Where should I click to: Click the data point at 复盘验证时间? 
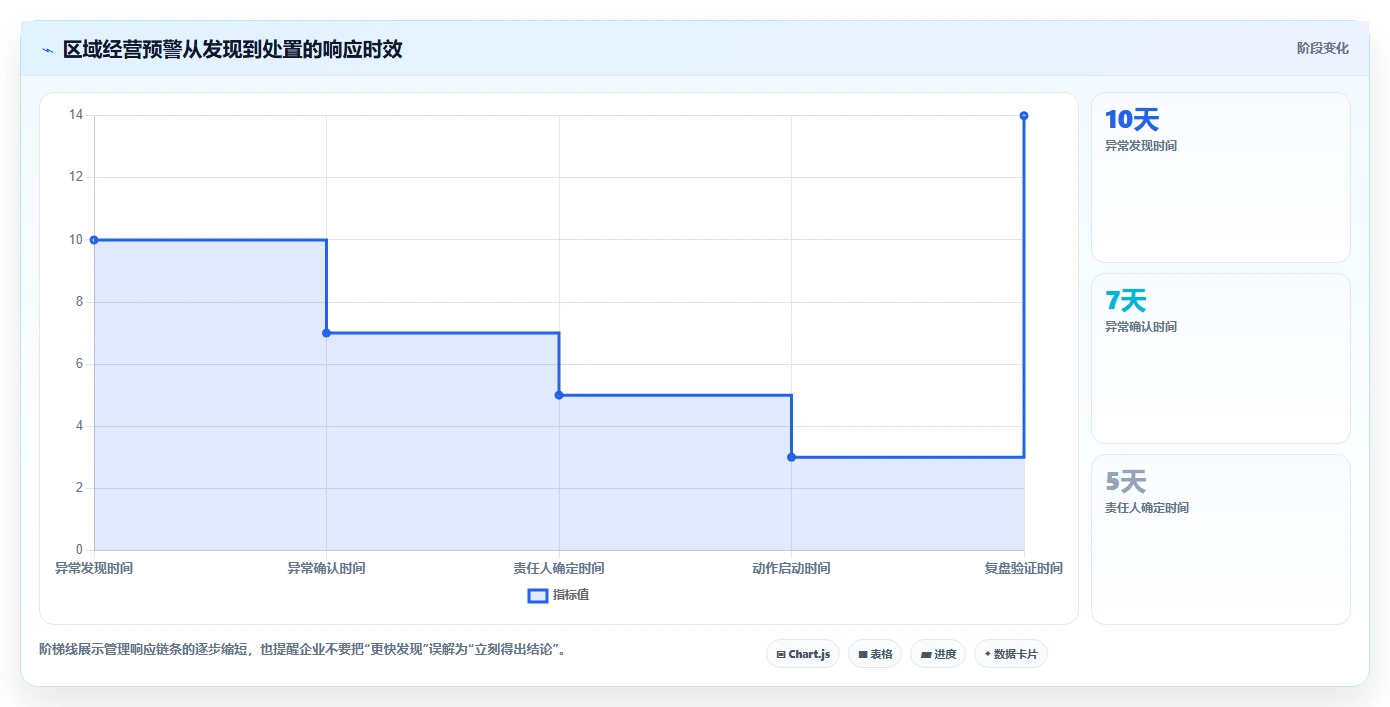1024,116
